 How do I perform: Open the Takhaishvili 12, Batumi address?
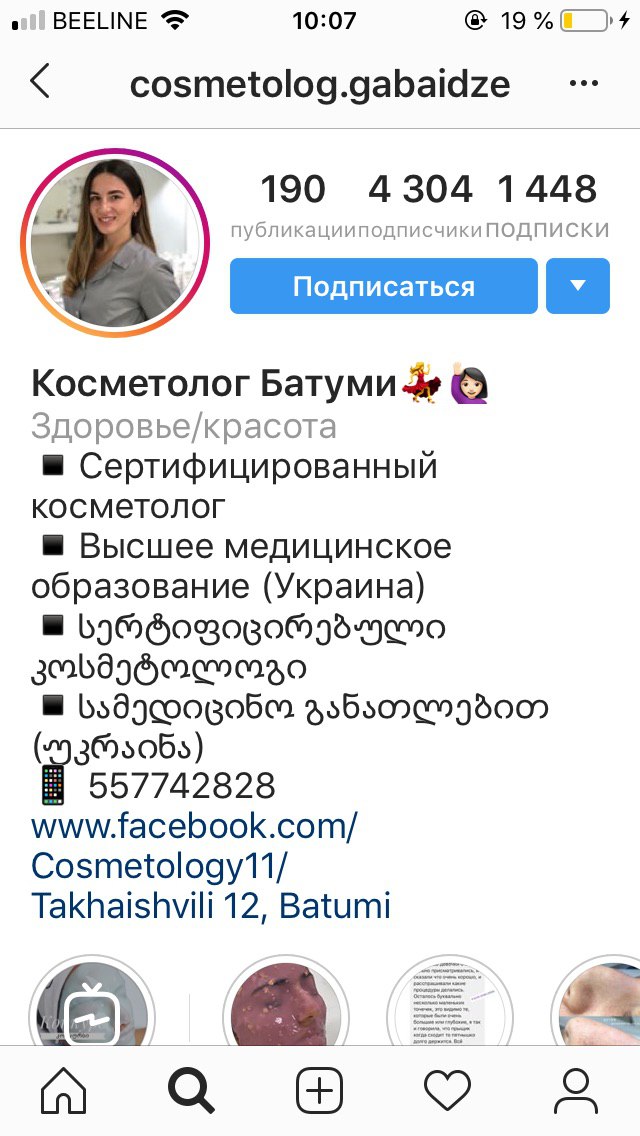[x=211, y=905]
